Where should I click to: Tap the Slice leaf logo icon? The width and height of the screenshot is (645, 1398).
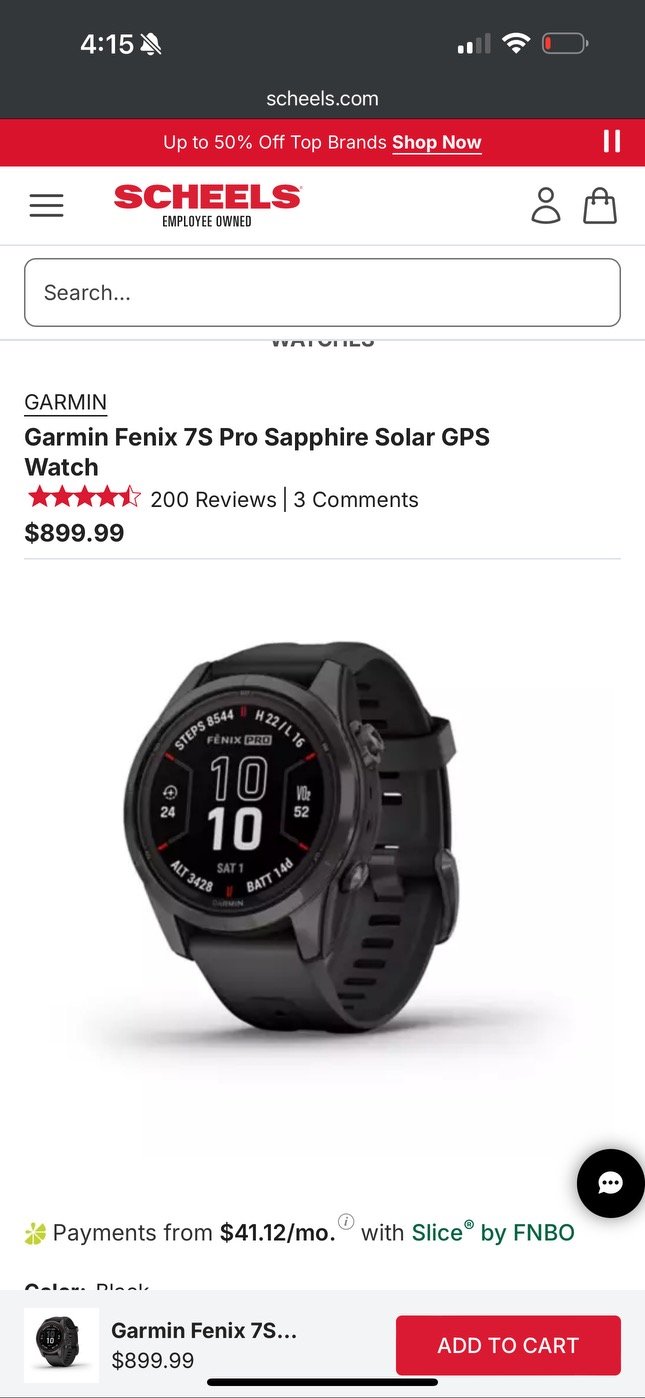click(35, 1233)
